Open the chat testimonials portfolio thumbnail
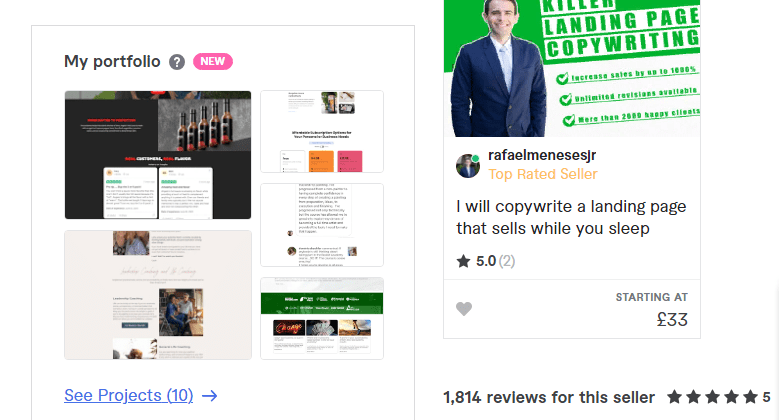 pyautogui.click(x=322, y=225)
